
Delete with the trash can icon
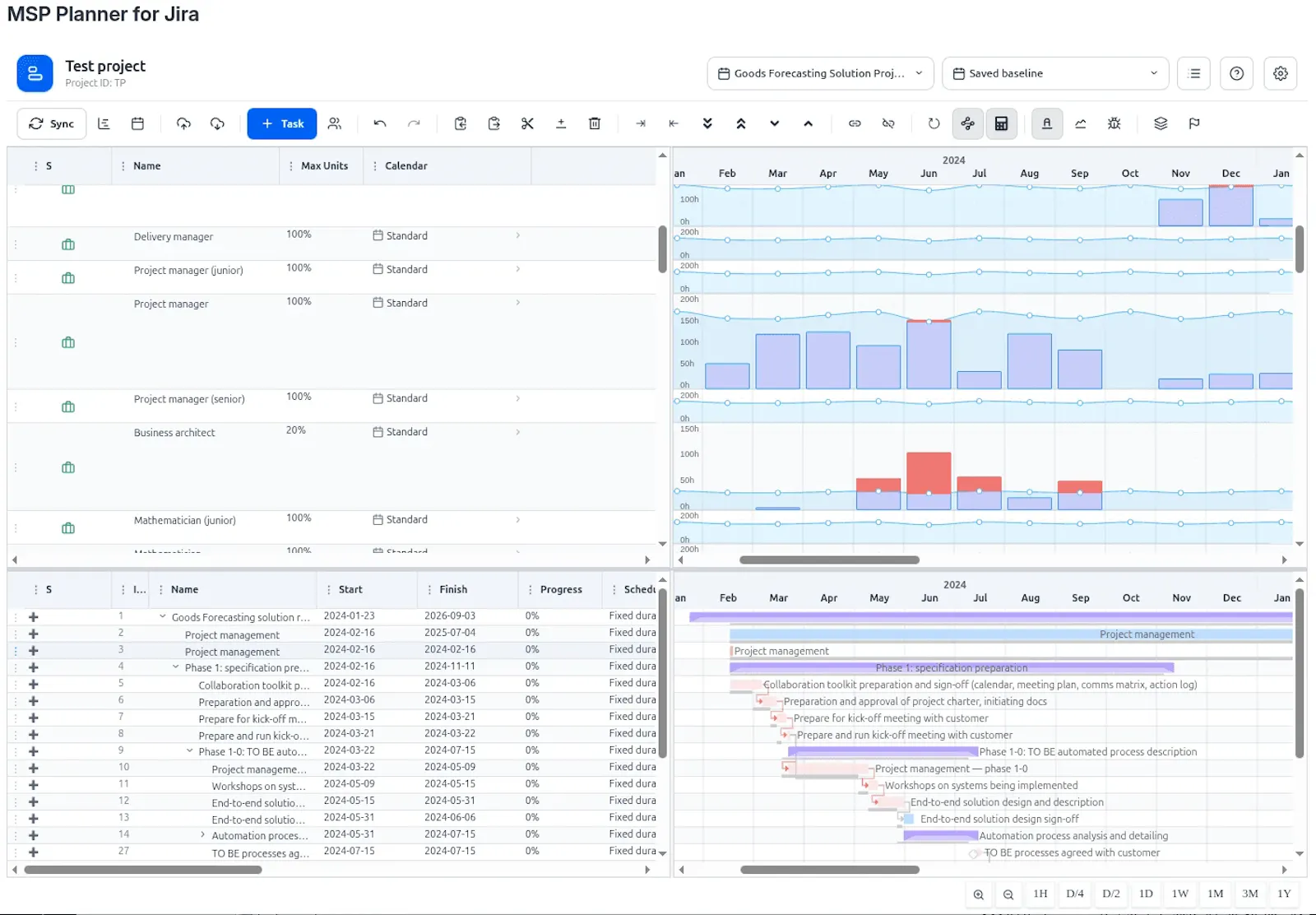point(595,123)
